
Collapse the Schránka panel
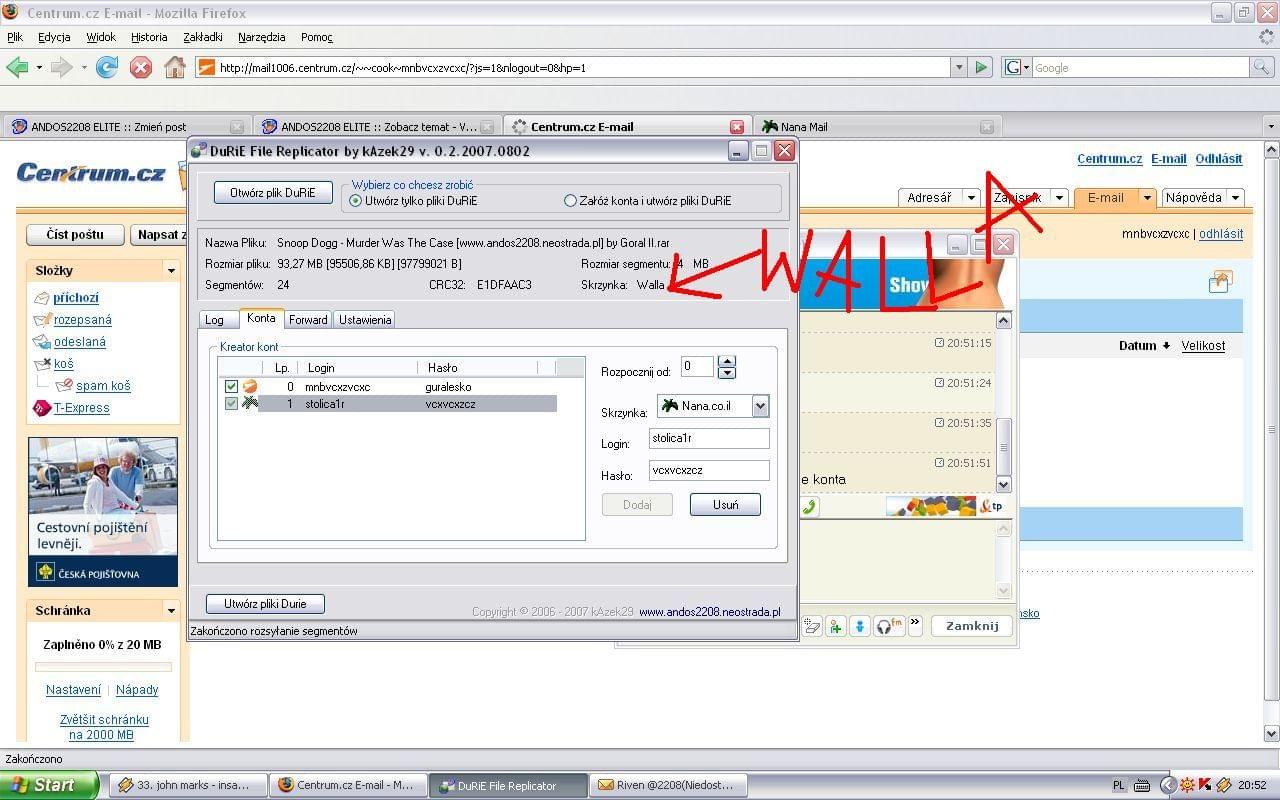coord(171,611)
